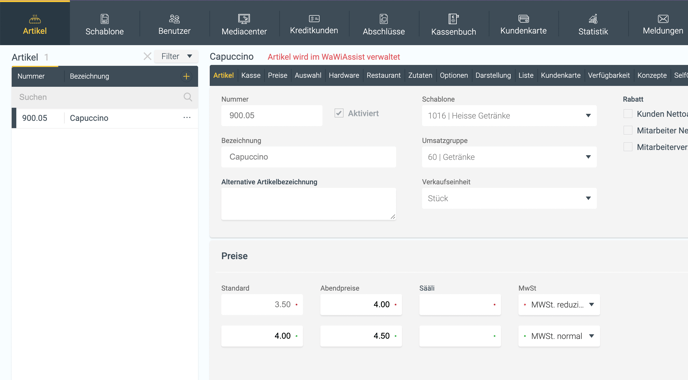Open Kundenkarte in top navigation

click(523, 25)
